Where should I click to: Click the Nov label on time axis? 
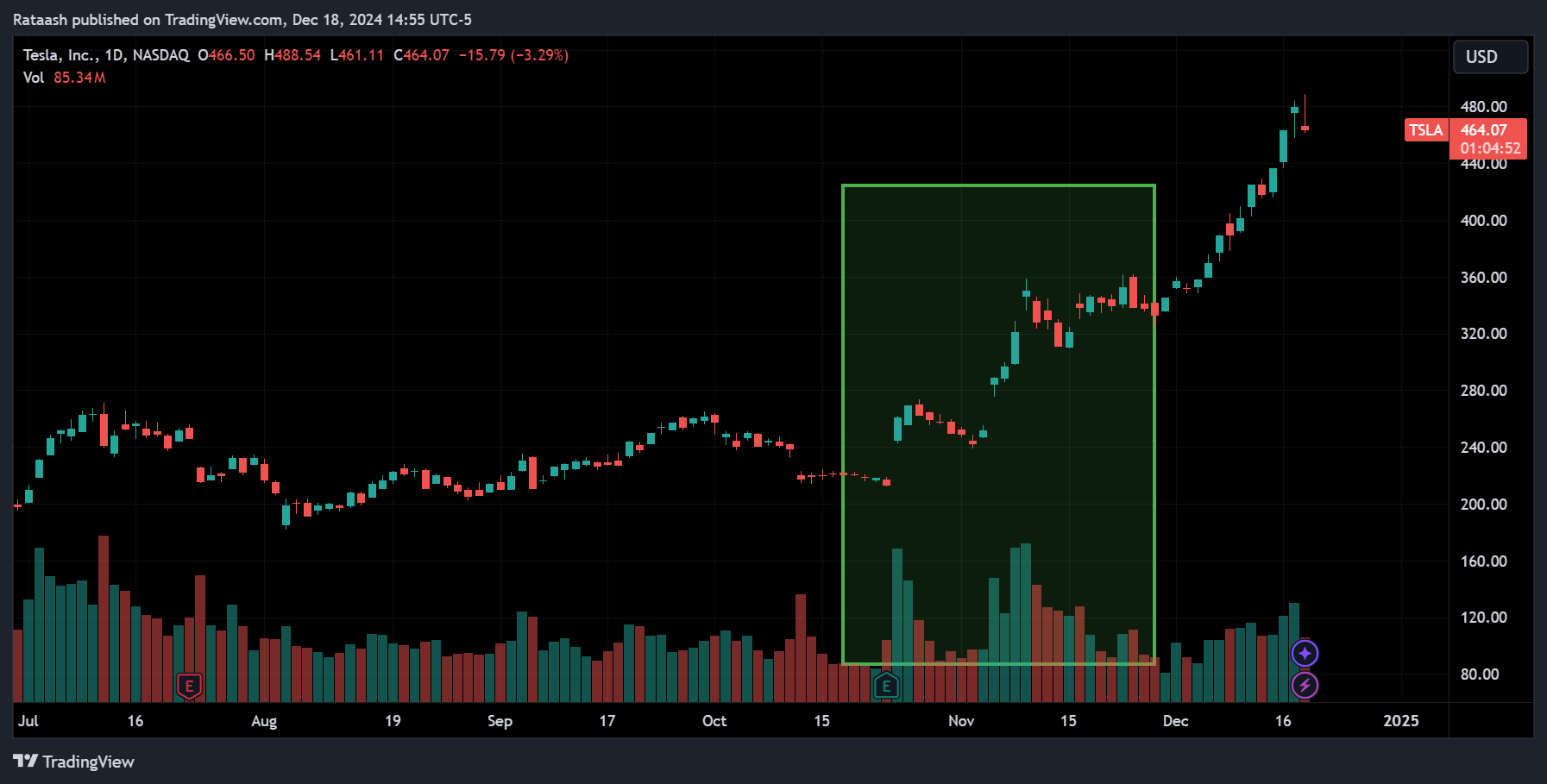click(x=961, y=721)
